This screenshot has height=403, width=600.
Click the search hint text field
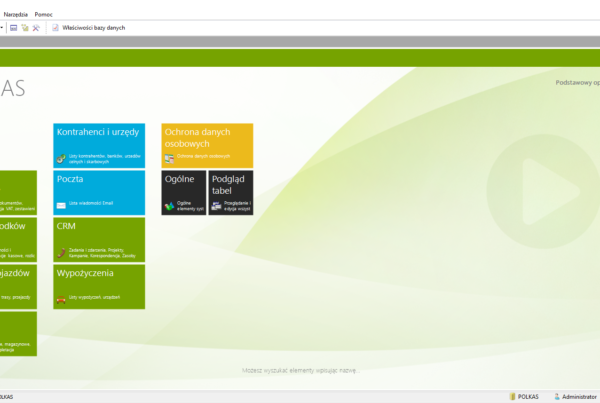pyautogui.click(x=300, y=370)
